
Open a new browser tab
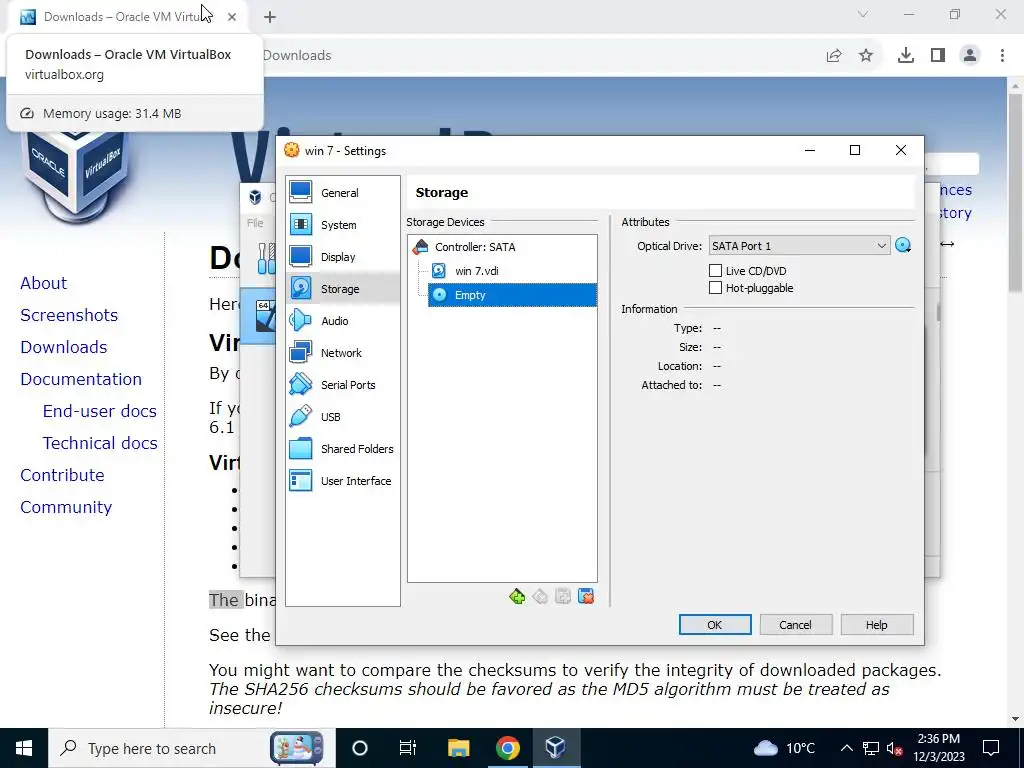[x=270, y=17]
